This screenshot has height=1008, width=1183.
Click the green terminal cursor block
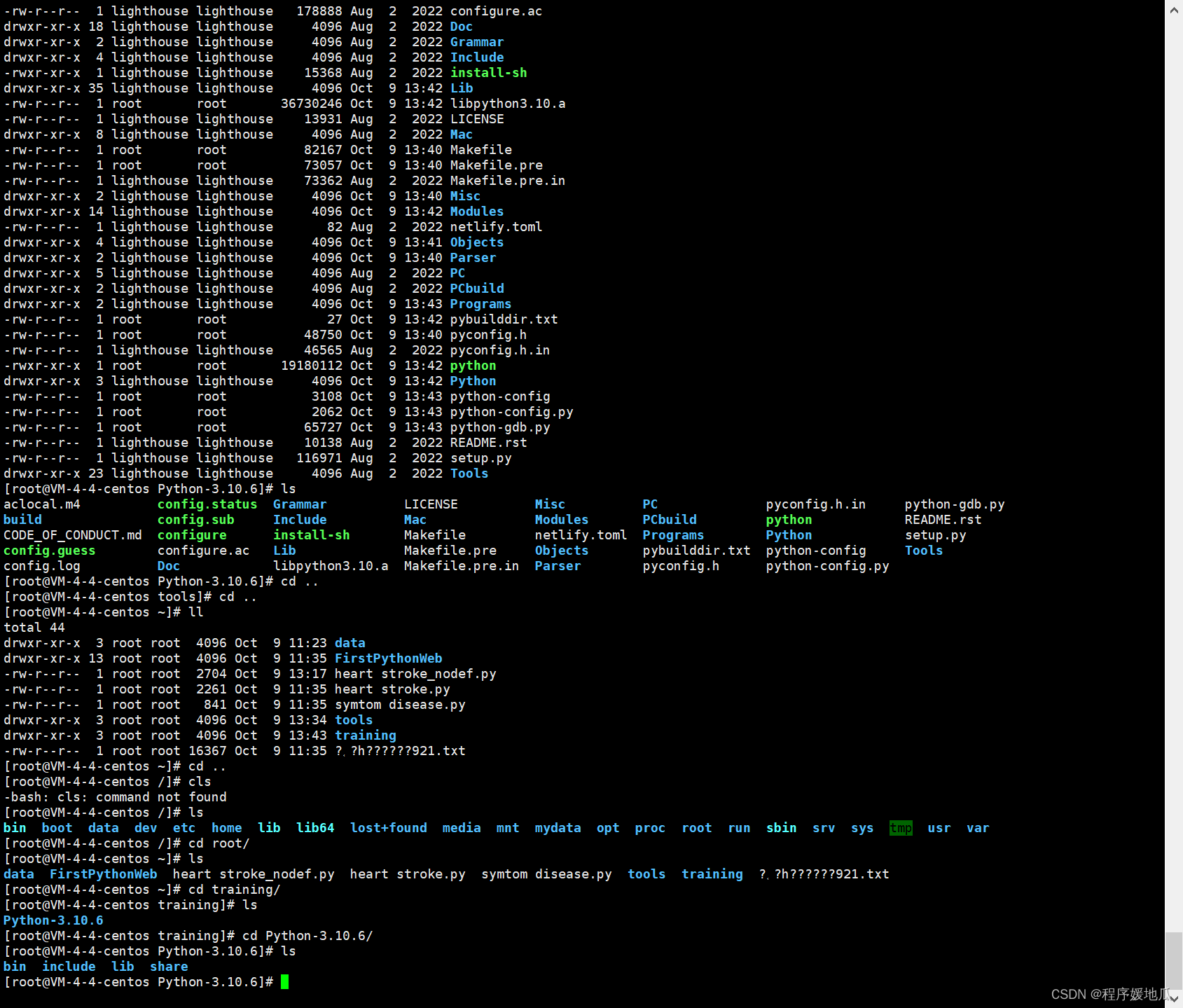pyautogui.click(x=284, y=982)
